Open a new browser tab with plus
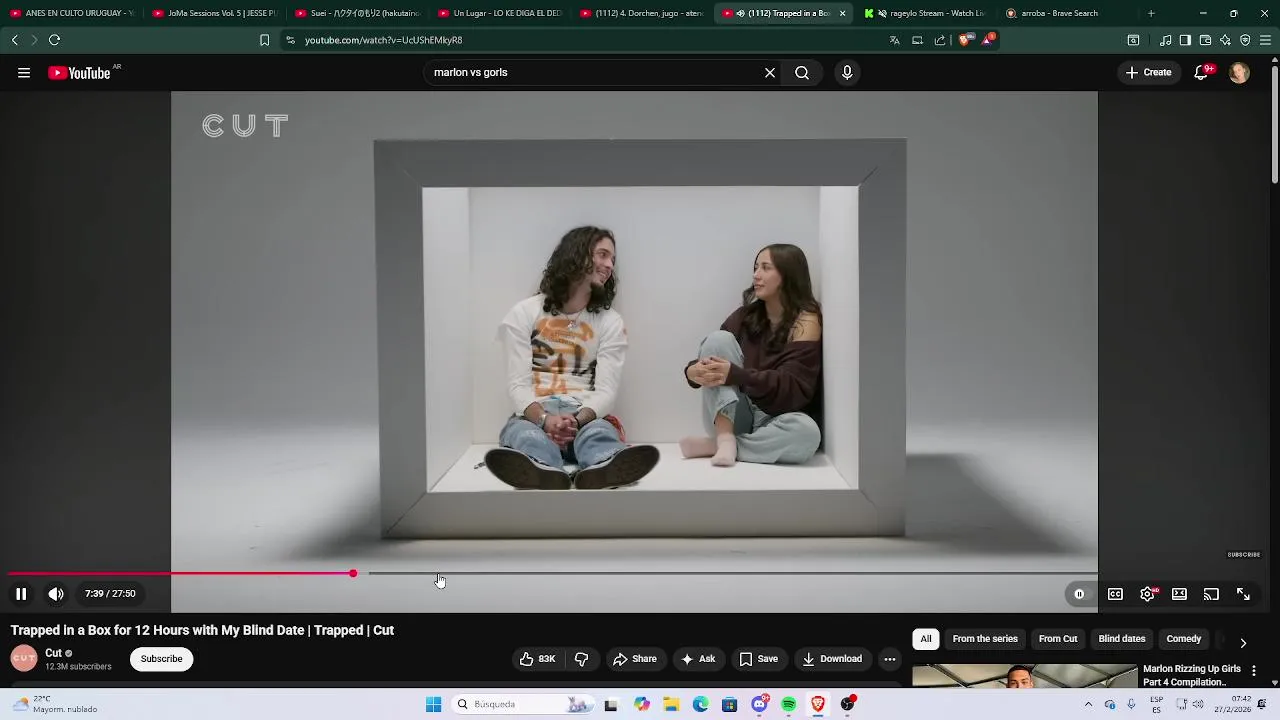The height and width of the screenshot is (720, 1280). click(1151, 13)
